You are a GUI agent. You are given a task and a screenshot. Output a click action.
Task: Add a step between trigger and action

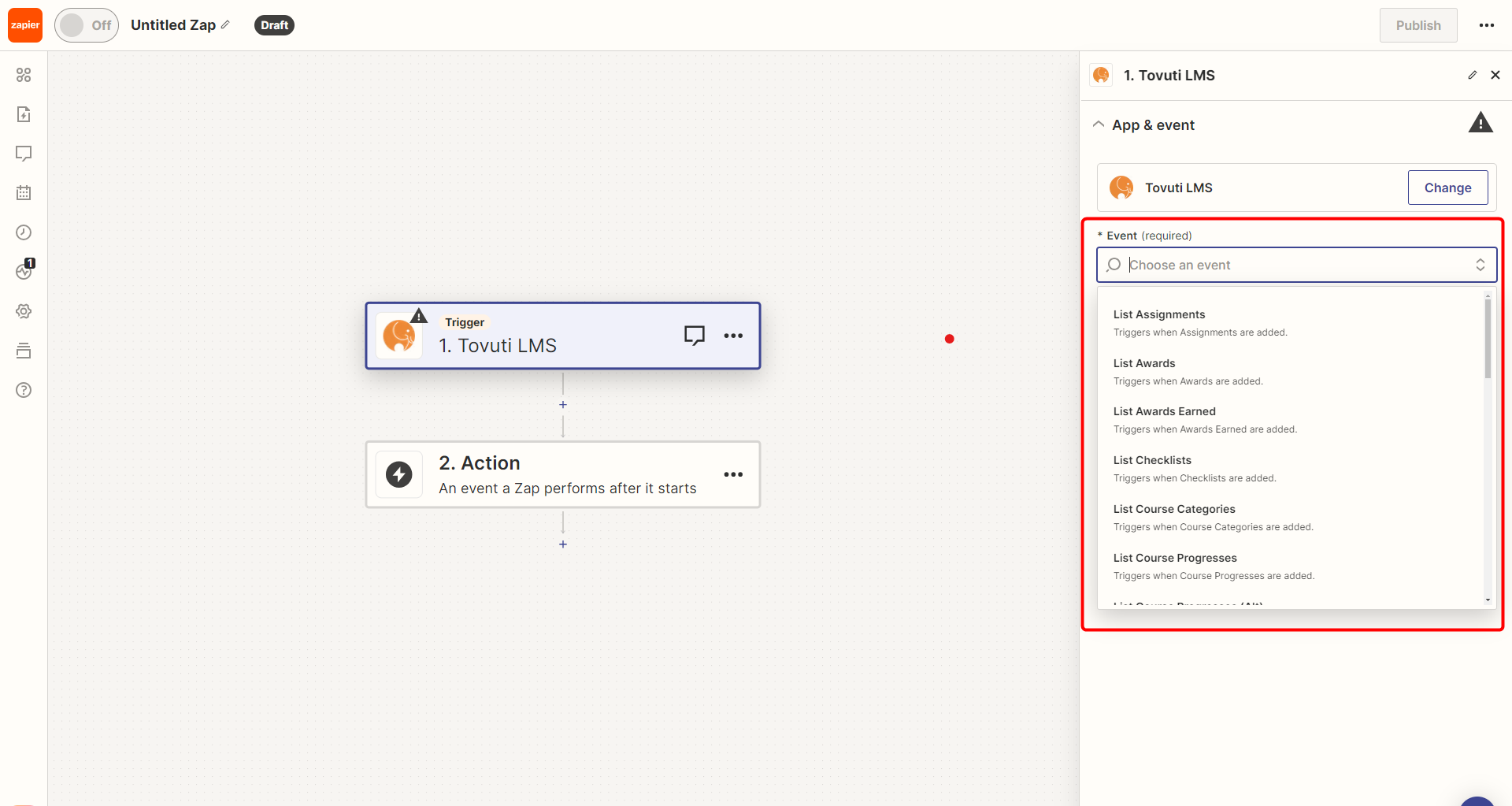(563, 404)
